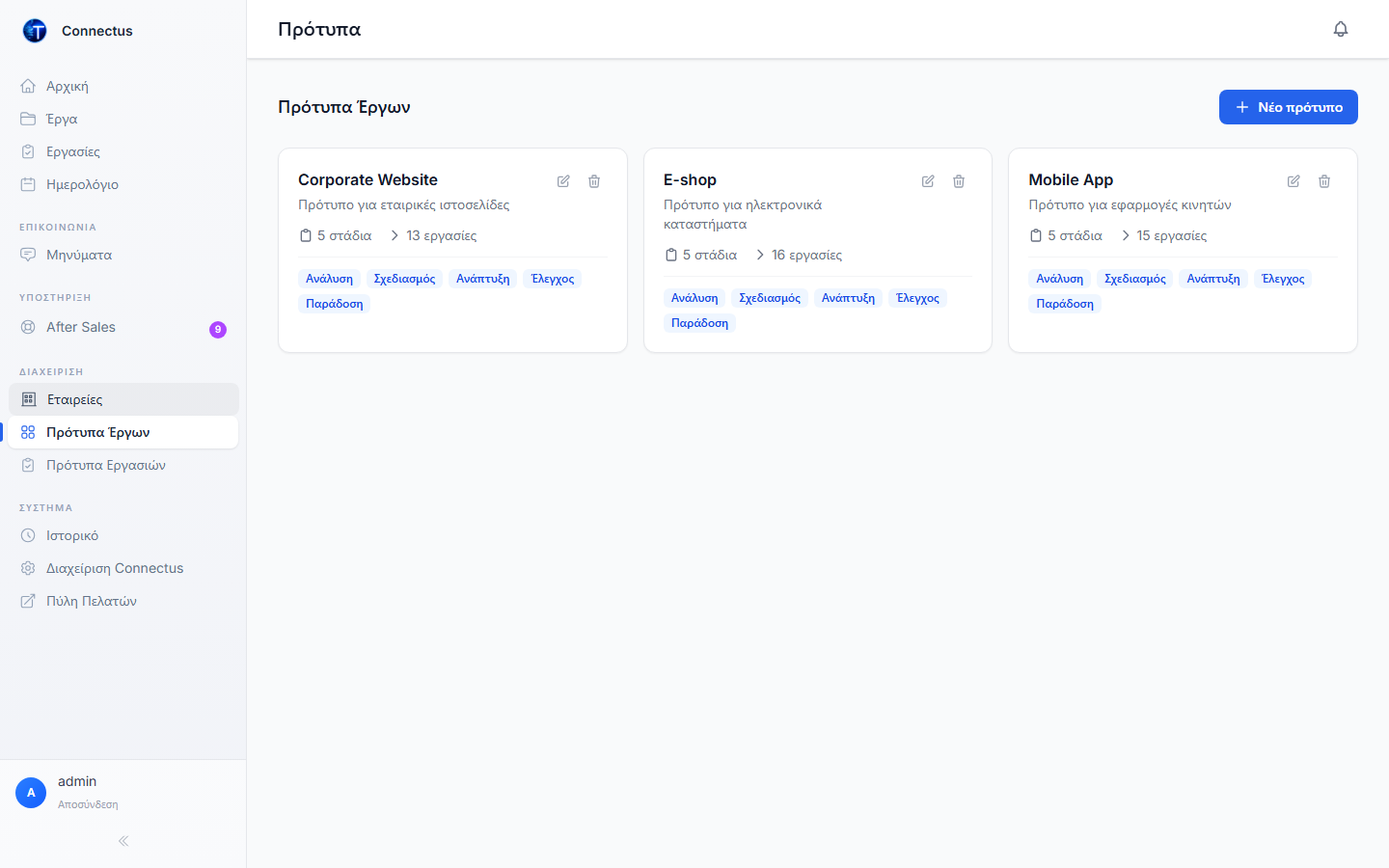Click the admin avatar circle
Viewport: 1389px width, 868px height.
click(31, 793)
